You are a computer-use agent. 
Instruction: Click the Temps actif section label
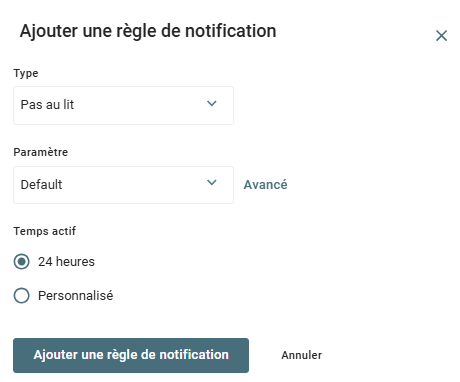[x=45, y=231]
